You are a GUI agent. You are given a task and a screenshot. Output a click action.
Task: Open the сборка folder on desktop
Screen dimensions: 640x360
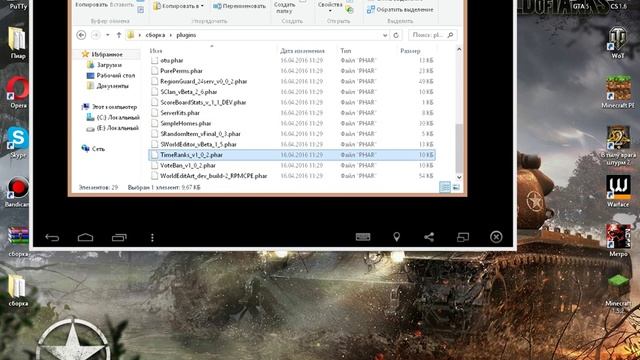[x=18, y=290]
